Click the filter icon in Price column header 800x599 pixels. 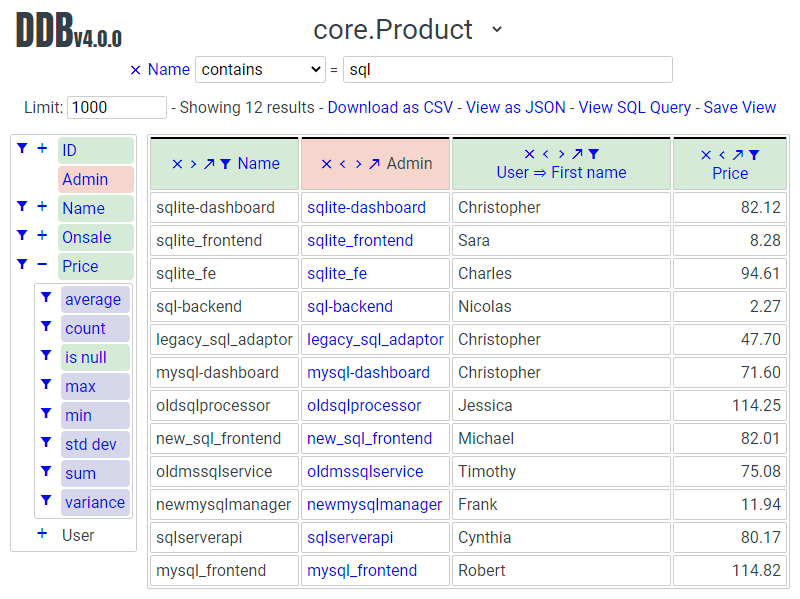click(x=754, y=155)
